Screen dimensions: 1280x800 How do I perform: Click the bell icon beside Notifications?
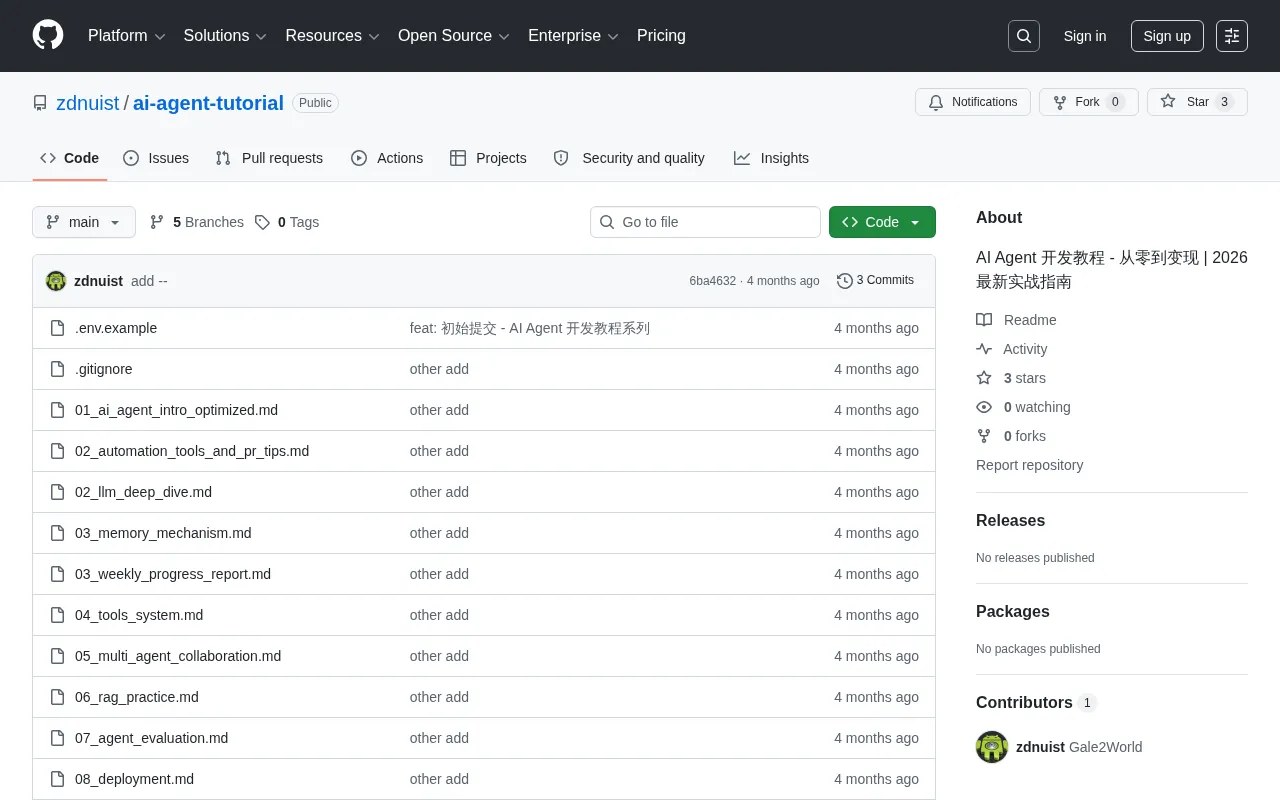936,102
